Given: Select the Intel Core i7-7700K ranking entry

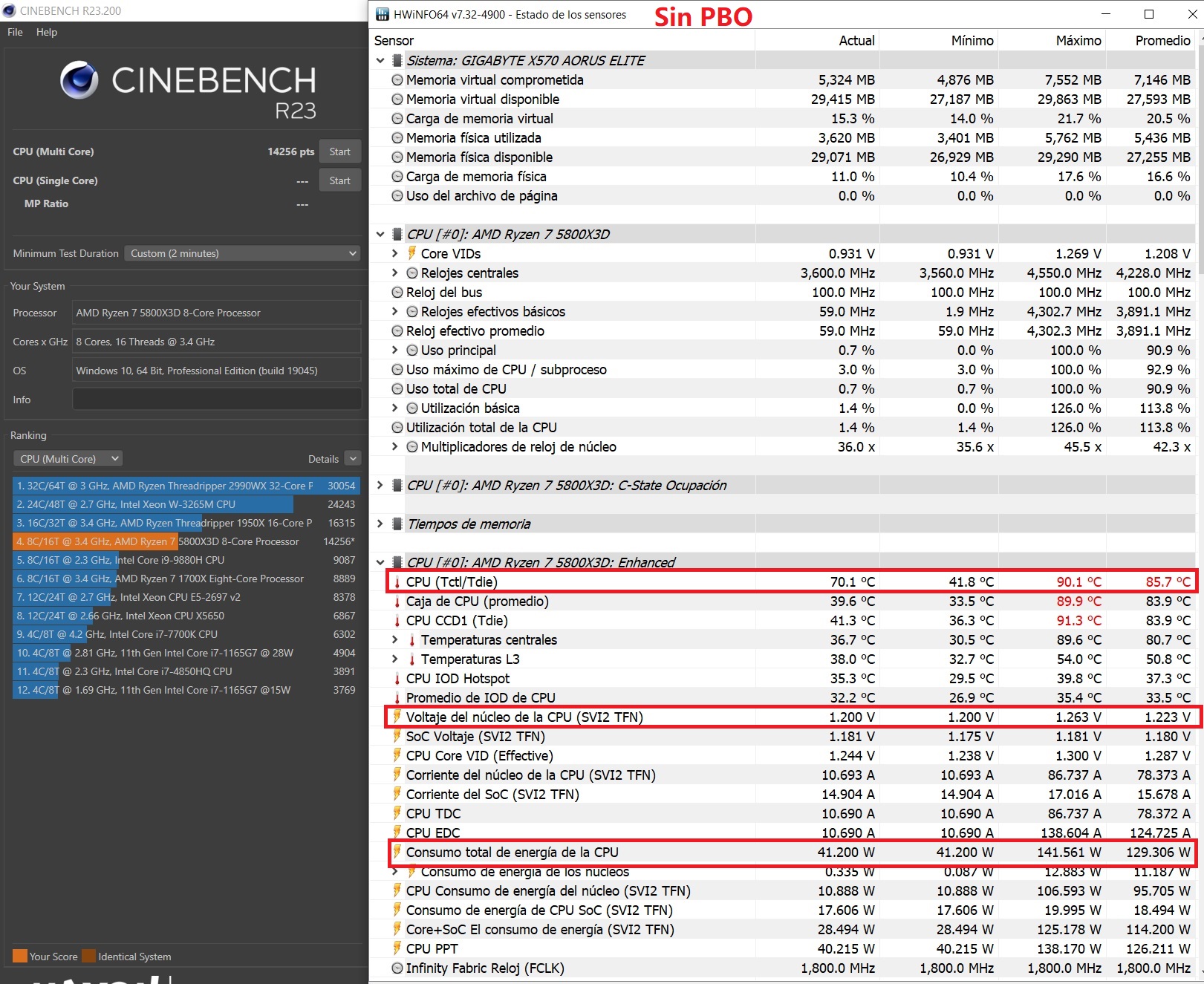Looking at the screenshot, I should (186, 634).
